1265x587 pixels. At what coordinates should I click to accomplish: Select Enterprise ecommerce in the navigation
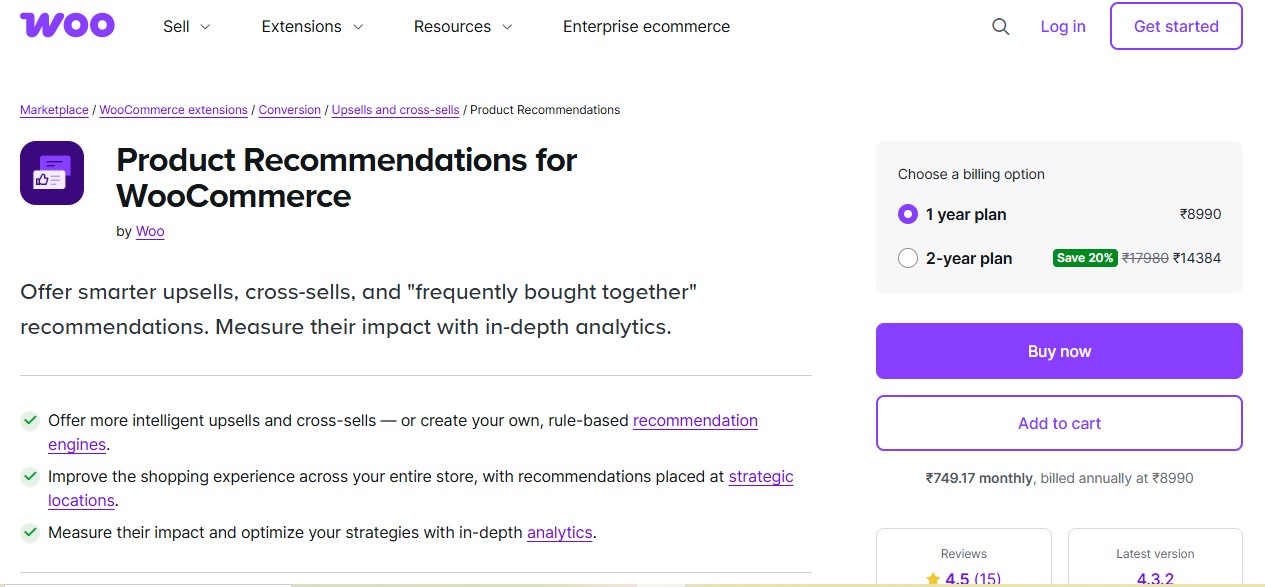point(646,27)
